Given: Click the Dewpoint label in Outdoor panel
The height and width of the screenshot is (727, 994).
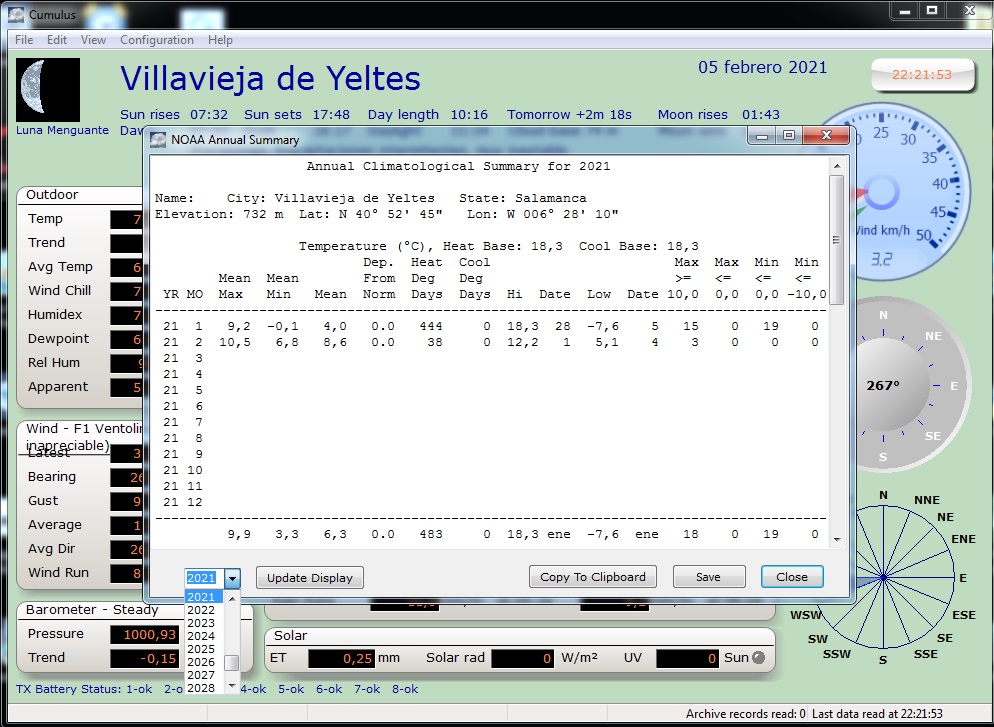Looking at the screenshot, I should pos(58,338).
